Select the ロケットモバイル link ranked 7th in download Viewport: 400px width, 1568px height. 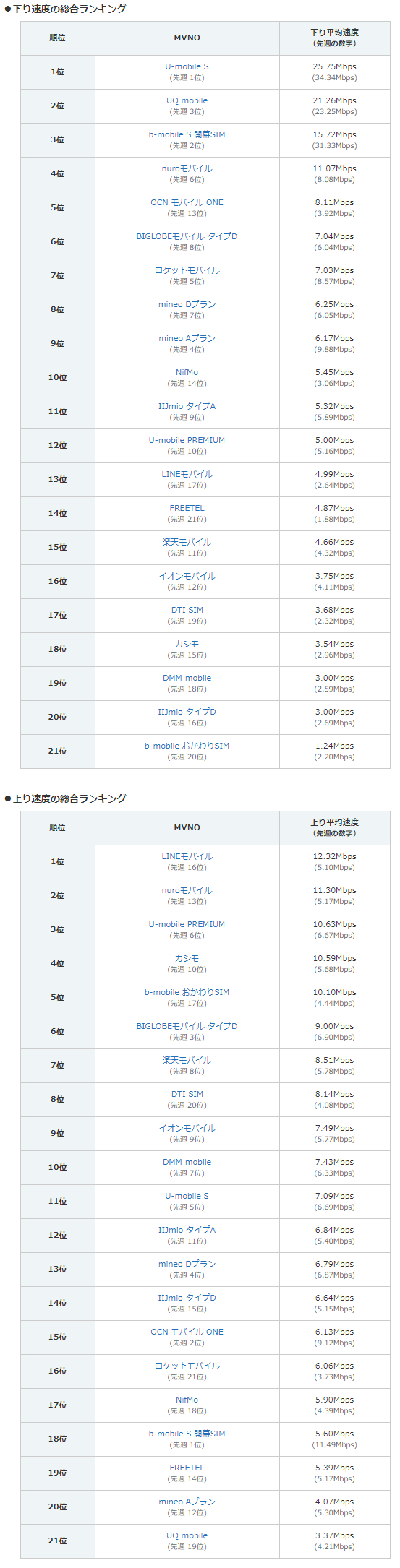click(x=187, y=270)
